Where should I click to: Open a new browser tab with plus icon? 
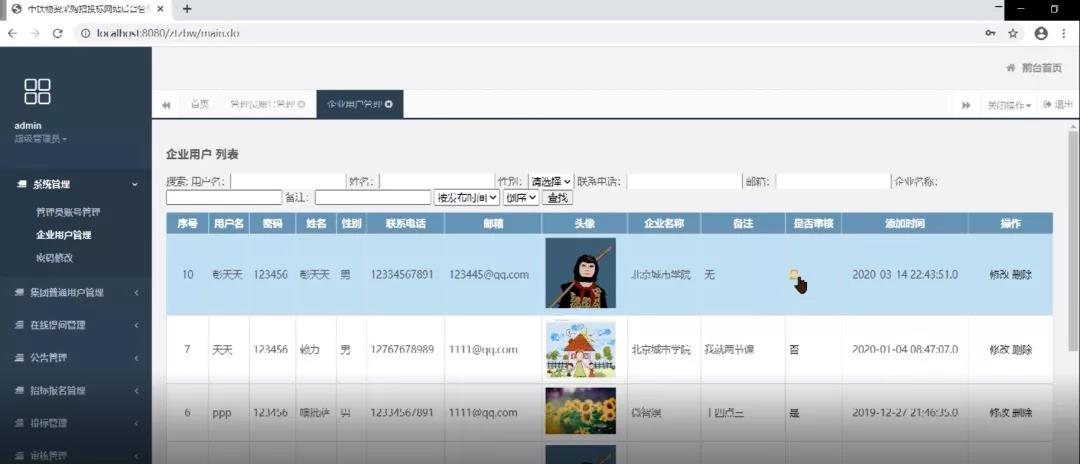pyautogui.click(x=186, y=9)
